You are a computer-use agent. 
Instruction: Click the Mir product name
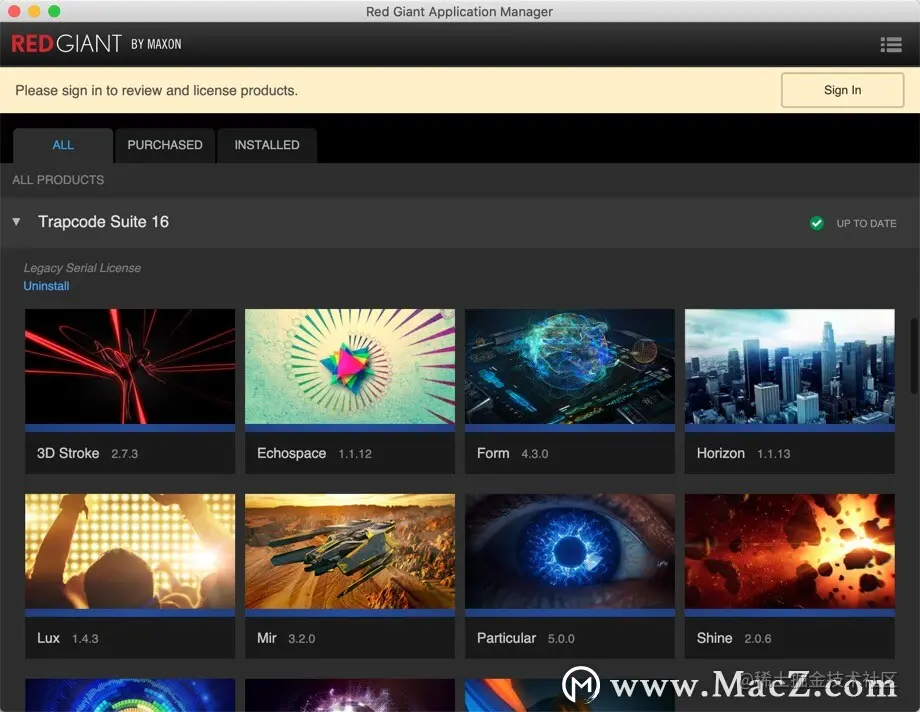coord(266,638)
